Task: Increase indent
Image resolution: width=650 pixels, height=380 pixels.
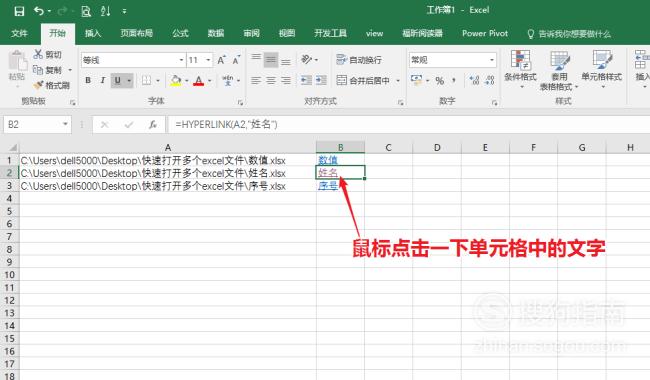Action: [321, 80]
